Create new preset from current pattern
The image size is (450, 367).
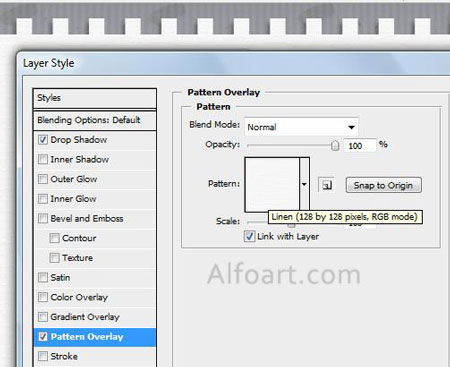click(326, 185)
